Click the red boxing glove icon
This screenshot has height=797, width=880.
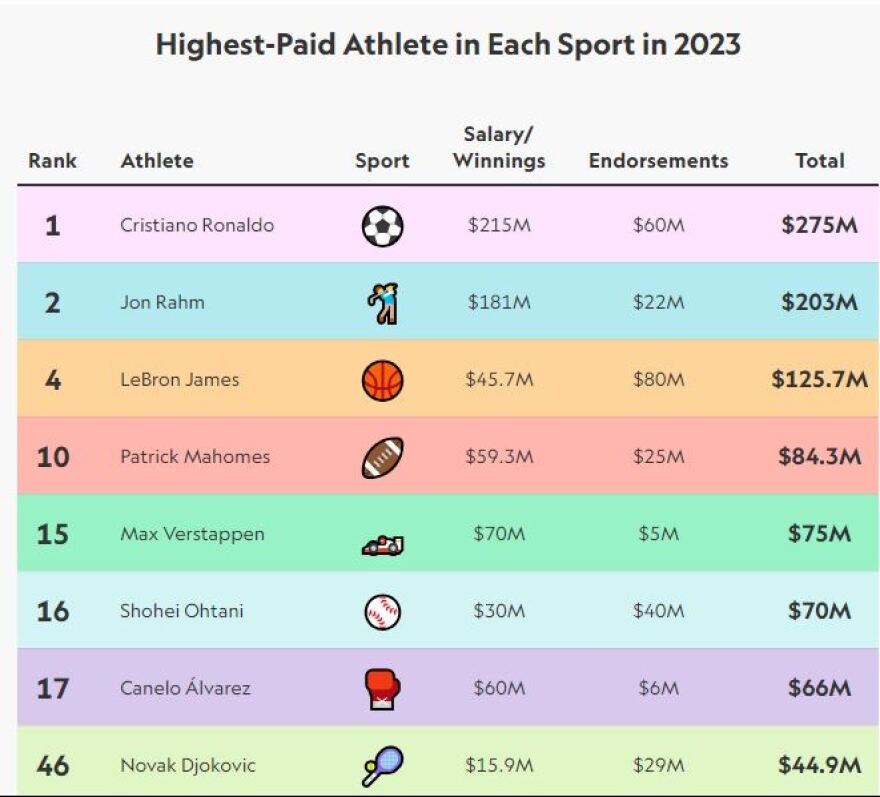pyautogui.click(x=382, y=689)
